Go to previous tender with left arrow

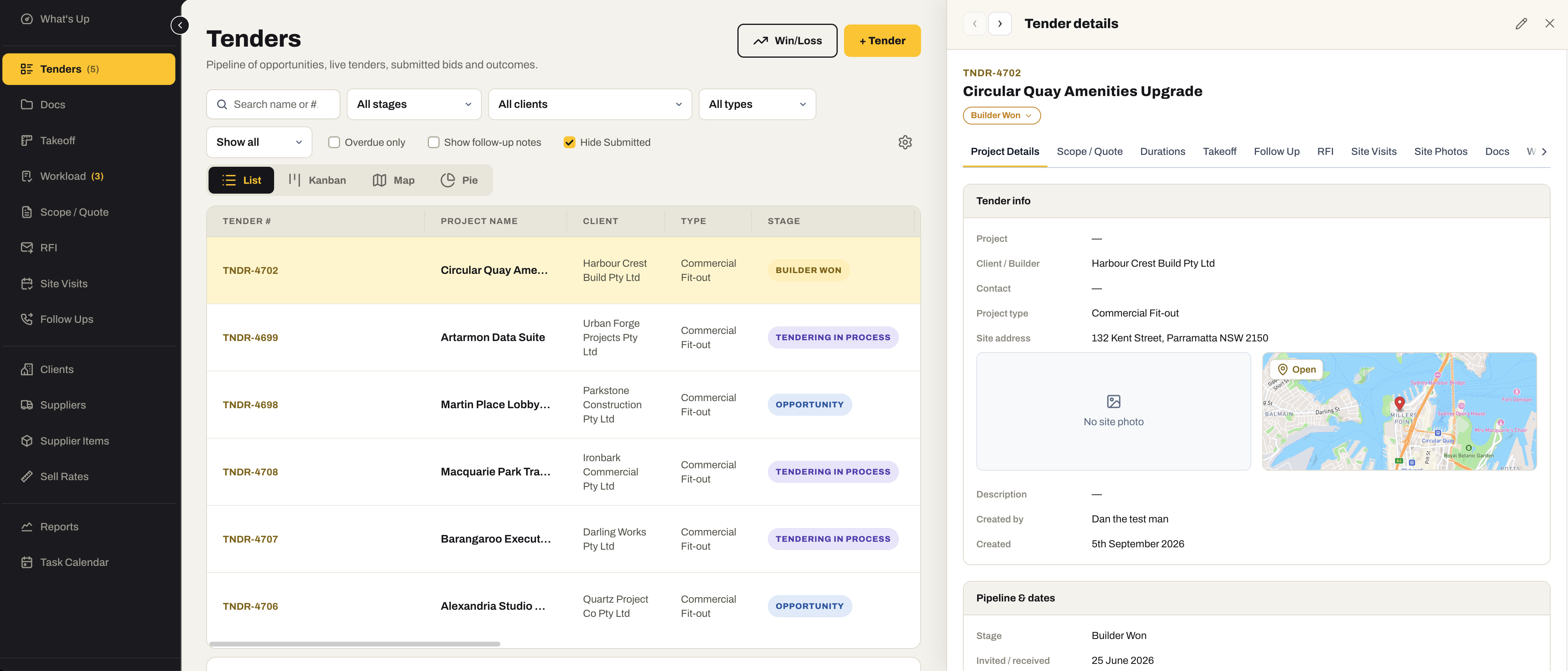pos(974,24)
